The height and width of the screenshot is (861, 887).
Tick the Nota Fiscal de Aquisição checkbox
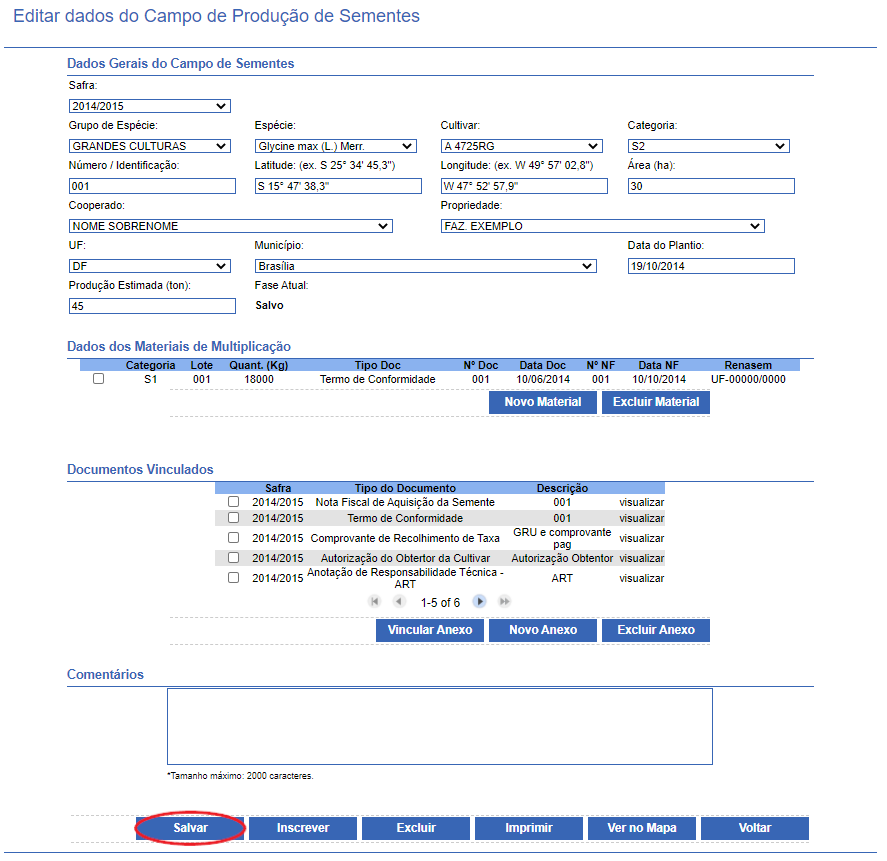pos(233,502)
